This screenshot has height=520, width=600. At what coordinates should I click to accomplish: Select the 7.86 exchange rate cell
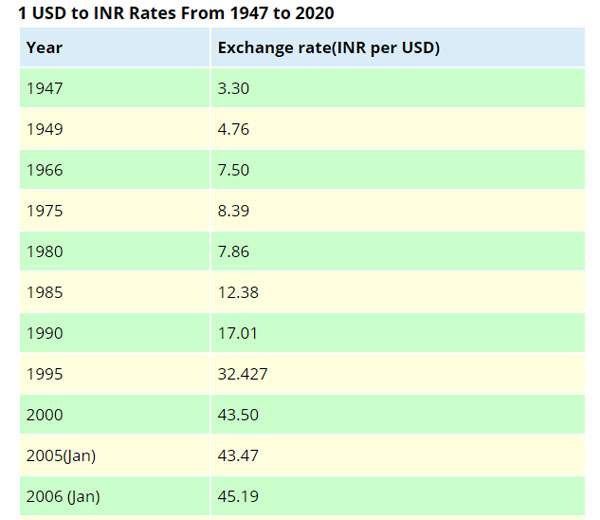233,251
